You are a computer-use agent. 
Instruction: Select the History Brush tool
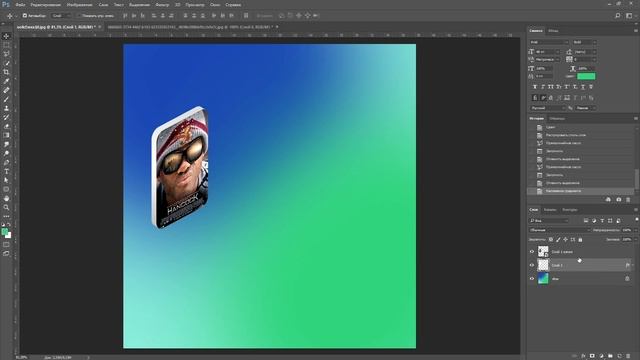pos(6,117)
